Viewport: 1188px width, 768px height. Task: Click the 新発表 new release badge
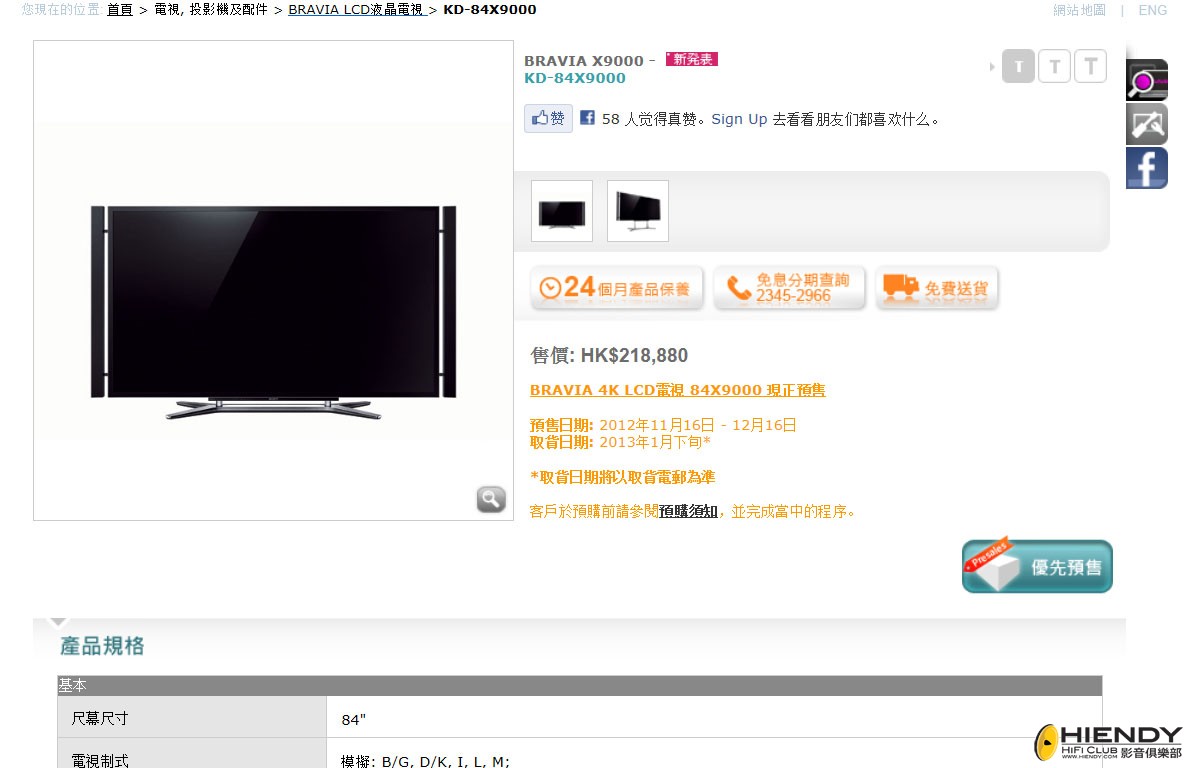click(x=692, y=59)
